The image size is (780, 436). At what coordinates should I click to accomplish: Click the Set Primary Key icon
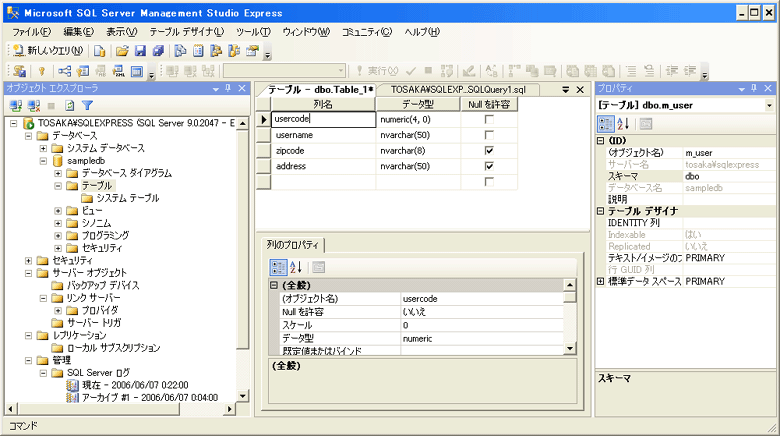point(42,71)
